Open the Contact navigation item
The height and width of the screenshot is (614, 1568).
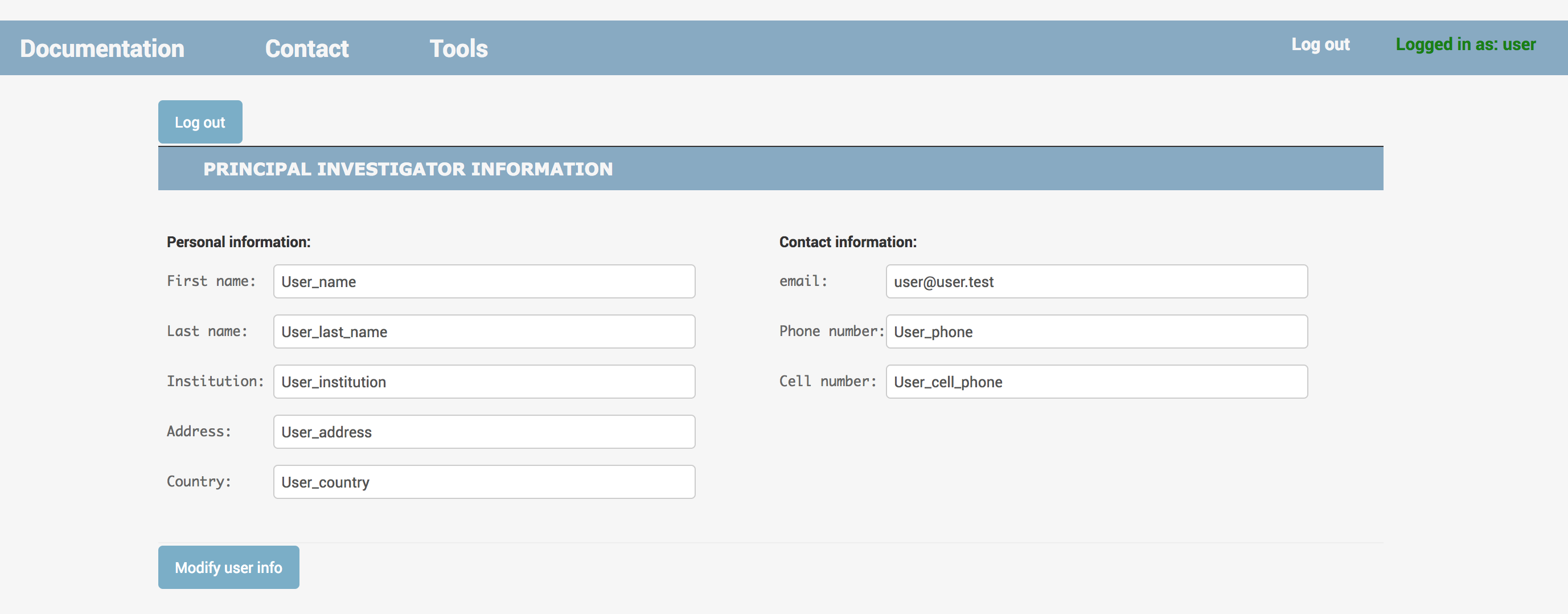coord(307,49)
